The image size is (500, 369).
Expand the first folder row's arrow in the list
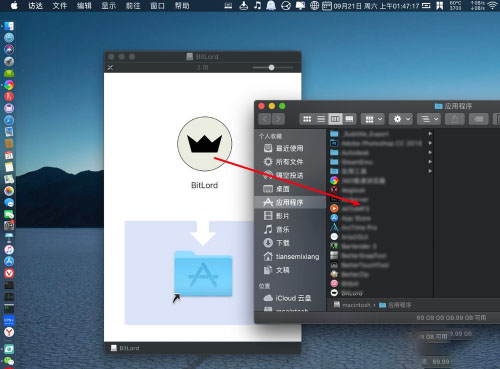point(430,134)
